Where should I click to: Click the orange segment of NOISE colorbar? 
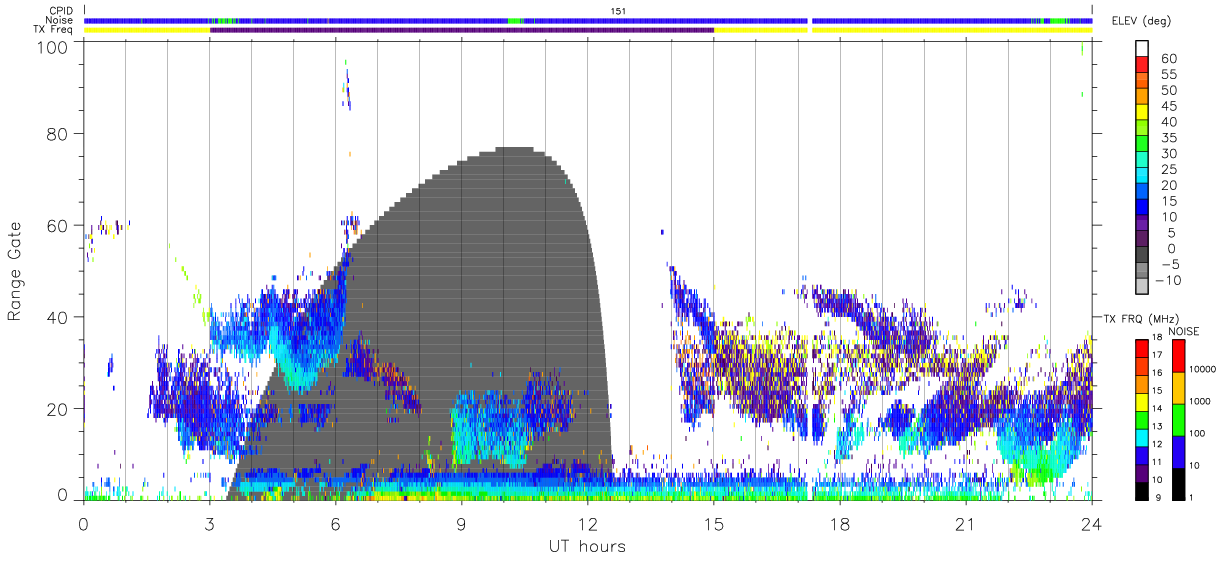(x=1178, y=387)
